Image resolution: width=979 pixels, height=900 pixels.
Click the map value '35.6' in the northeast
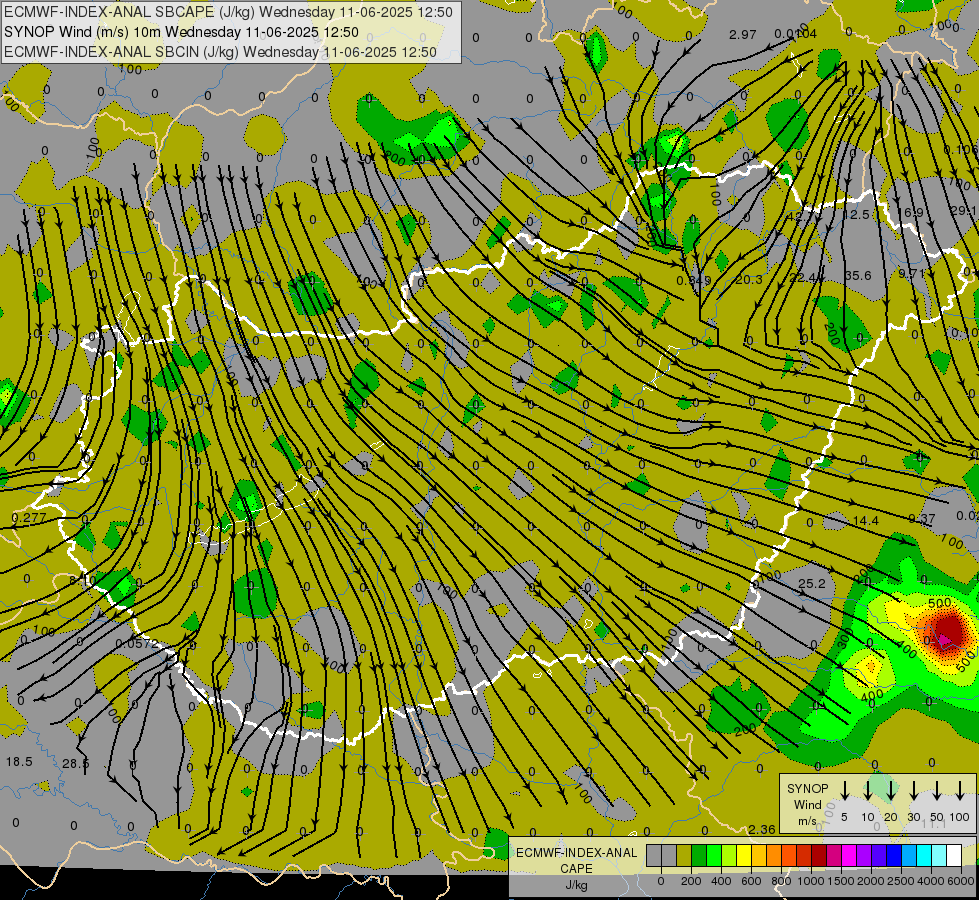click(x=858, y=275)
